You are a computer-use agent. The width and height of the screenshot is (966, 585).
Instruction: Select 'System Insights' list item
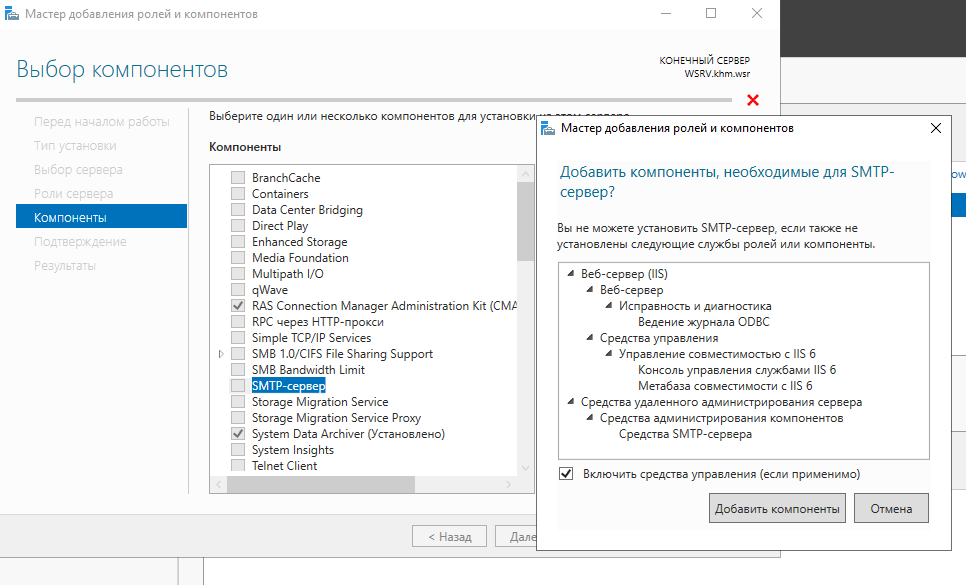coord(293,450)
